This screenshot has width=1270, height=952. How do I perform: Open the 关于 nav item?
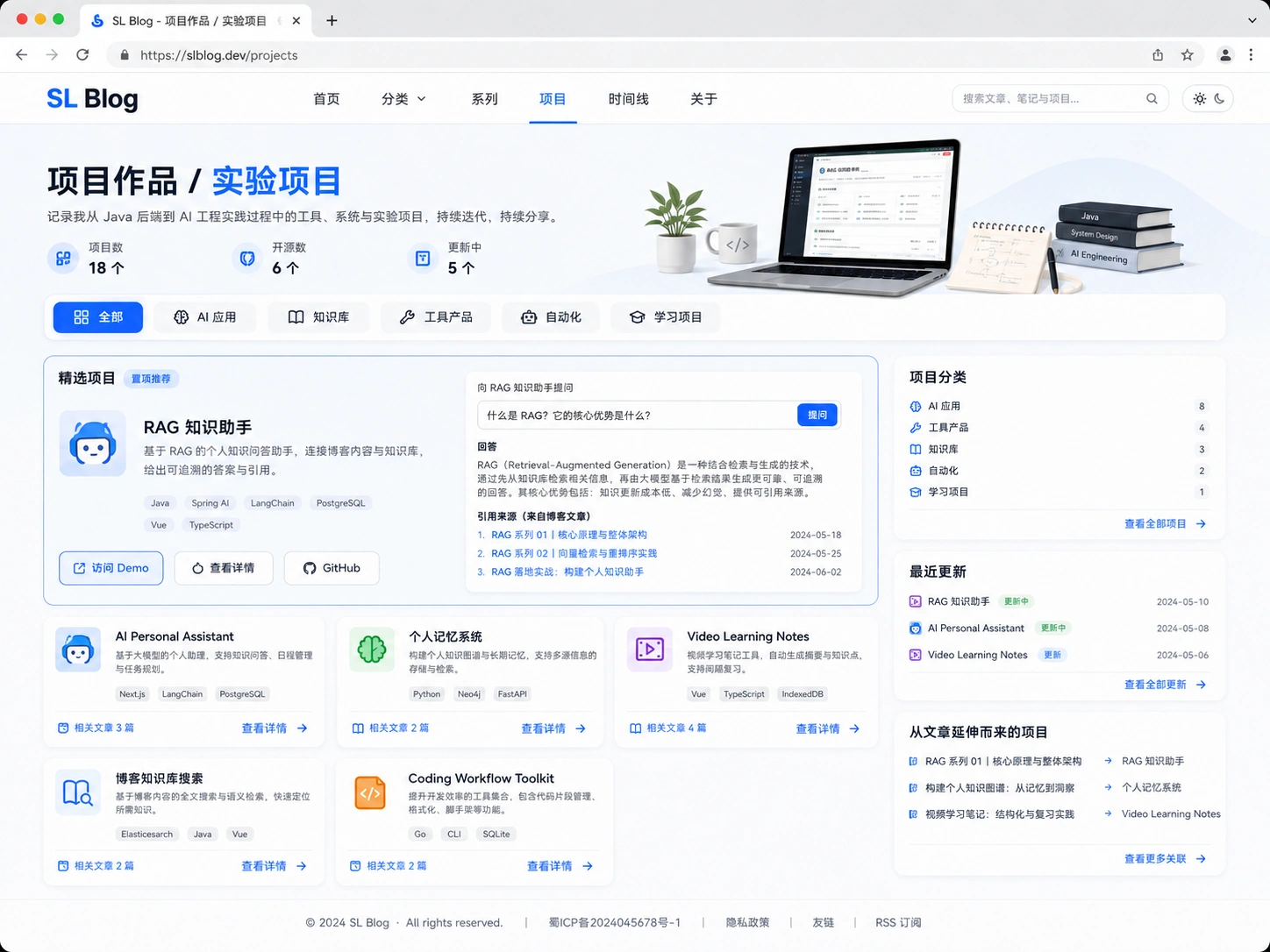[703, 99]
